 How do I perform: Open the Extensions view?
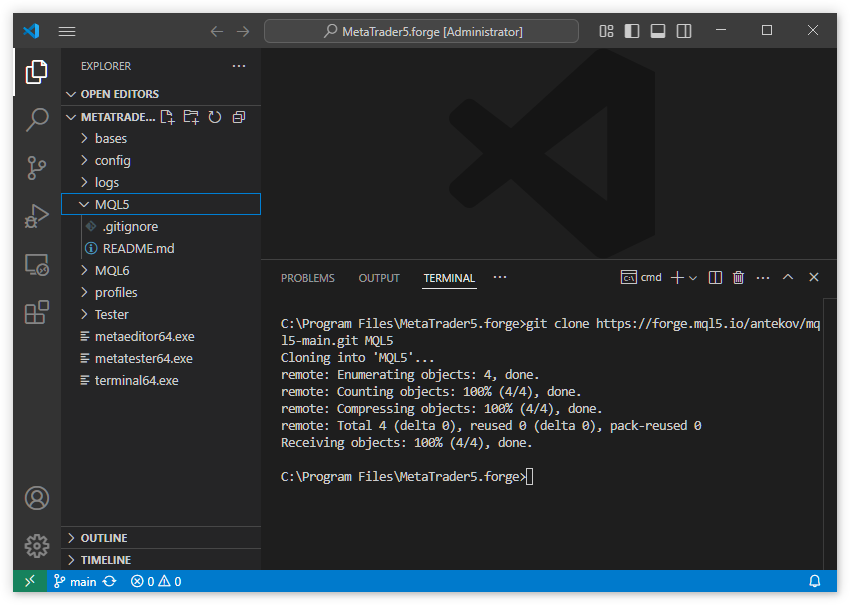coord(36,313)
